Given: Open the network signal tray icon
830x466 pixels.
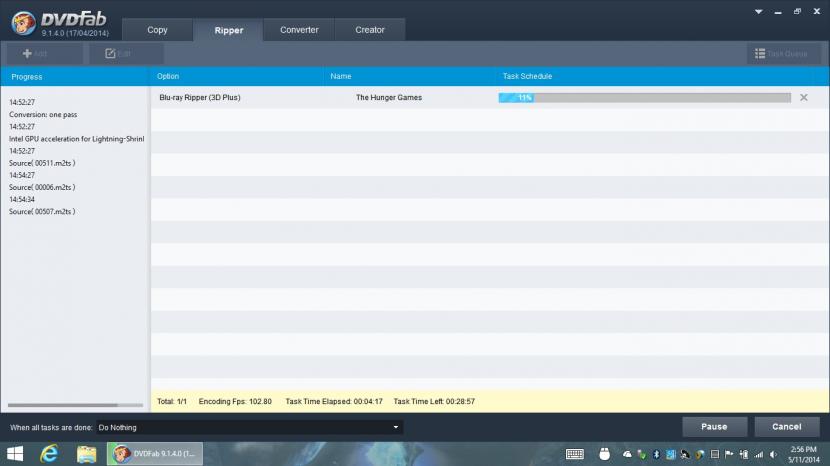Looking at the screenshot, I should point(759,454).
